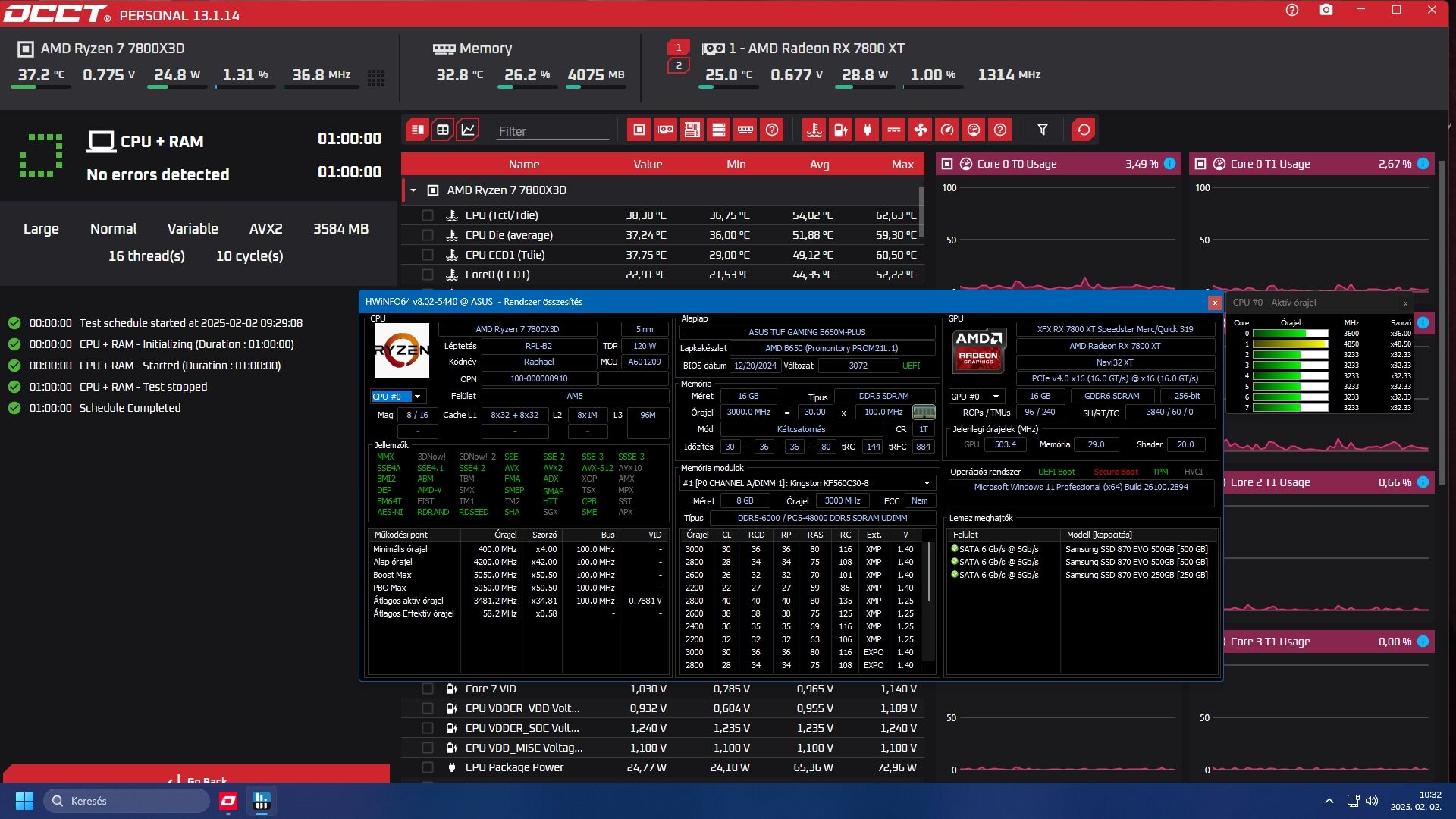This screenshot has width=1456, height=819.
Task: Check the Core0 (CCD1) sensor checkbox
Action: (428, 275)
